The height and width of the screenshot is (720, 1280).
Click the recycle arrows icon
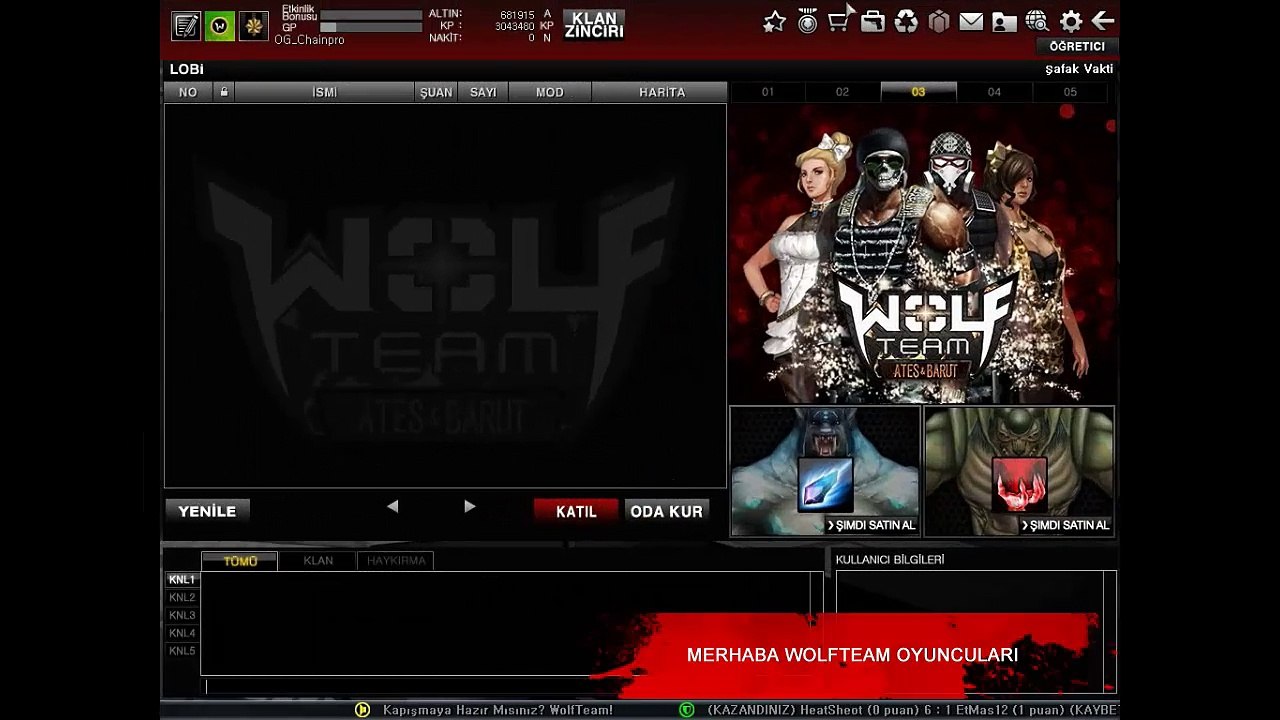(906, 22)
